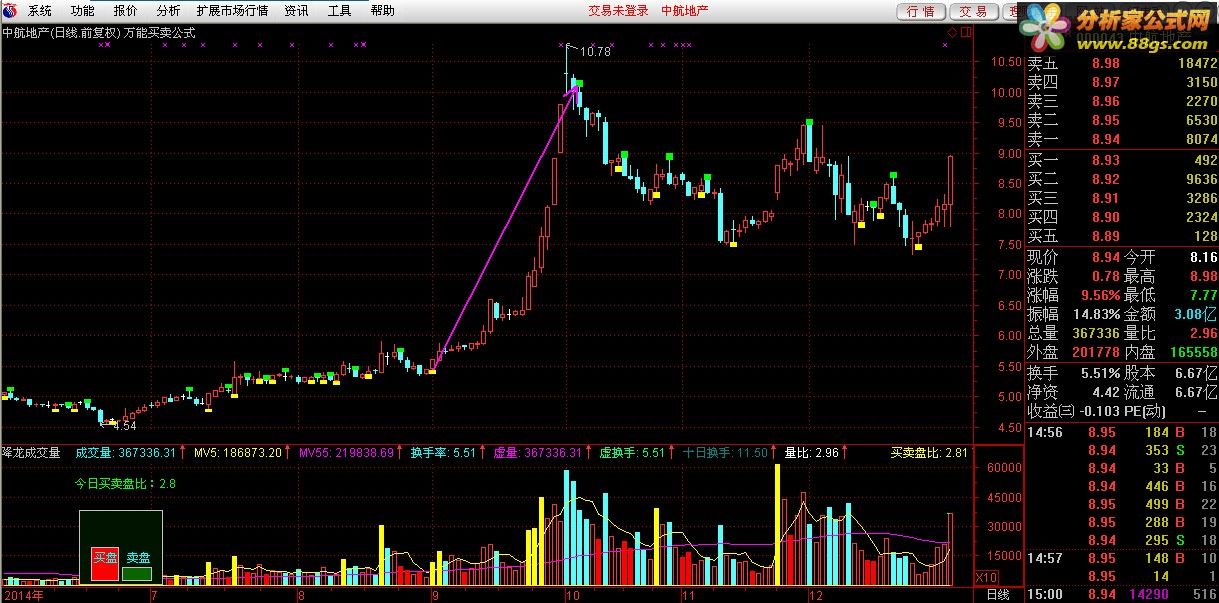Click the 量比: 2.96 indicator value
The height and width of the screenshot is (603, 1219).
(811, 453)
